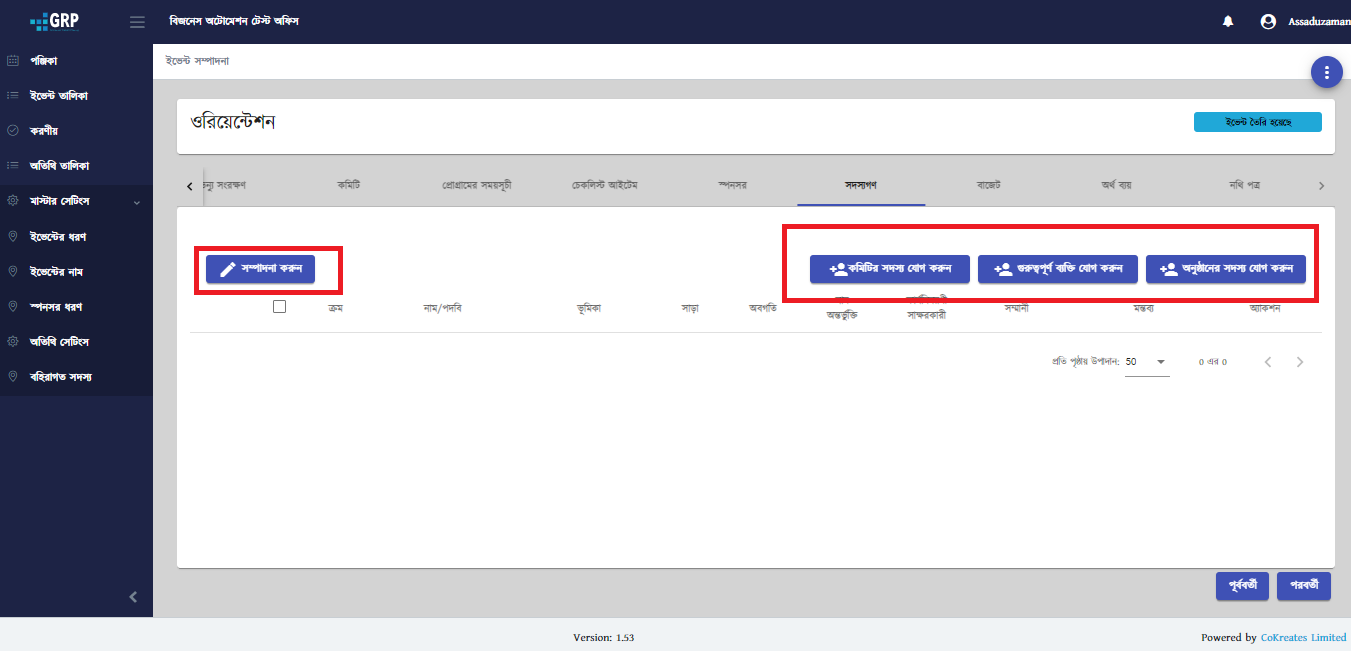1351x651 pixels.
Task: Open the floating three-dot options button
Action: tap(1326, 72)
